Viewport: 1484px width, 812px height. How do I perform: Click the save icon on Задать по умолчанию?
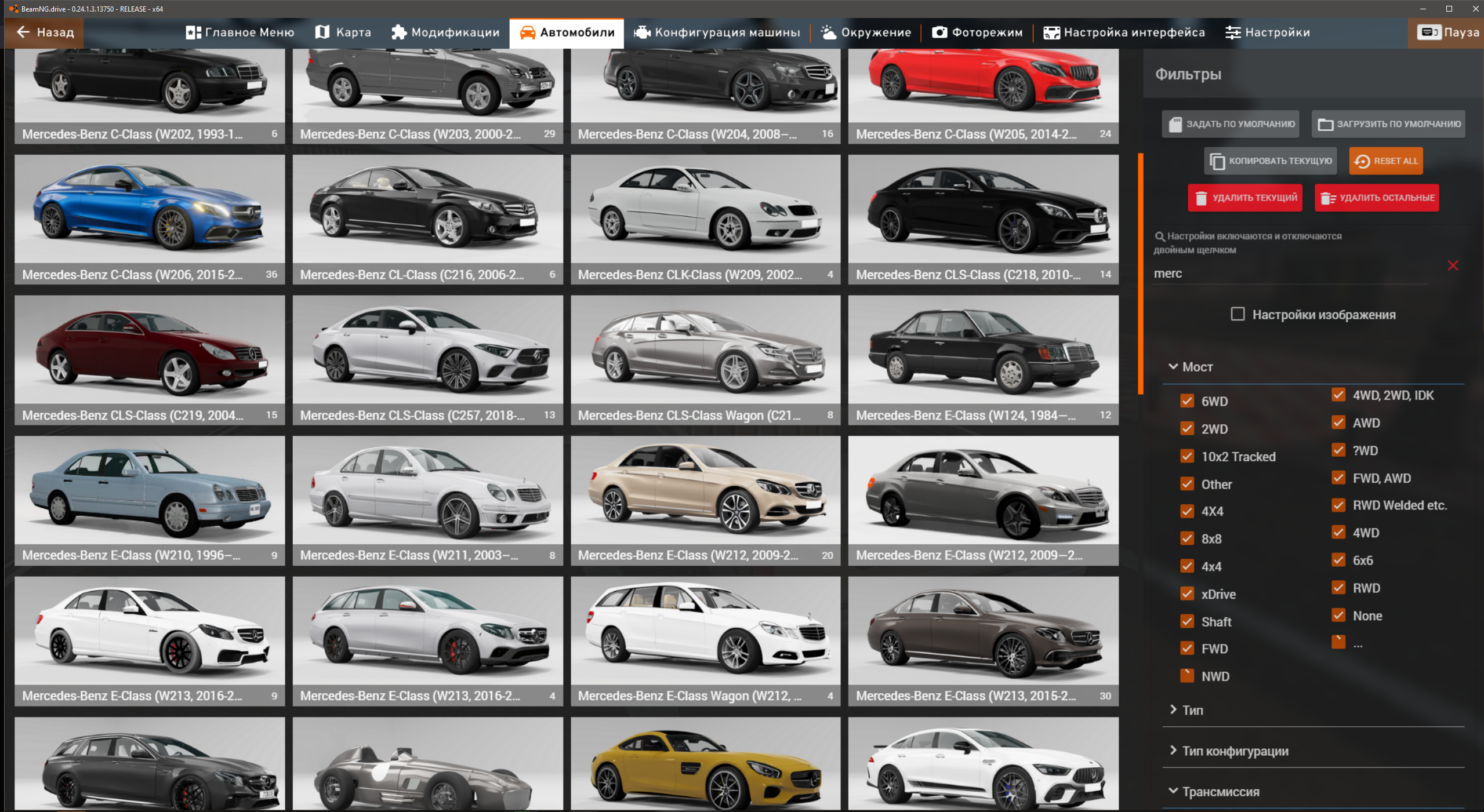[x=1175, y=124]
